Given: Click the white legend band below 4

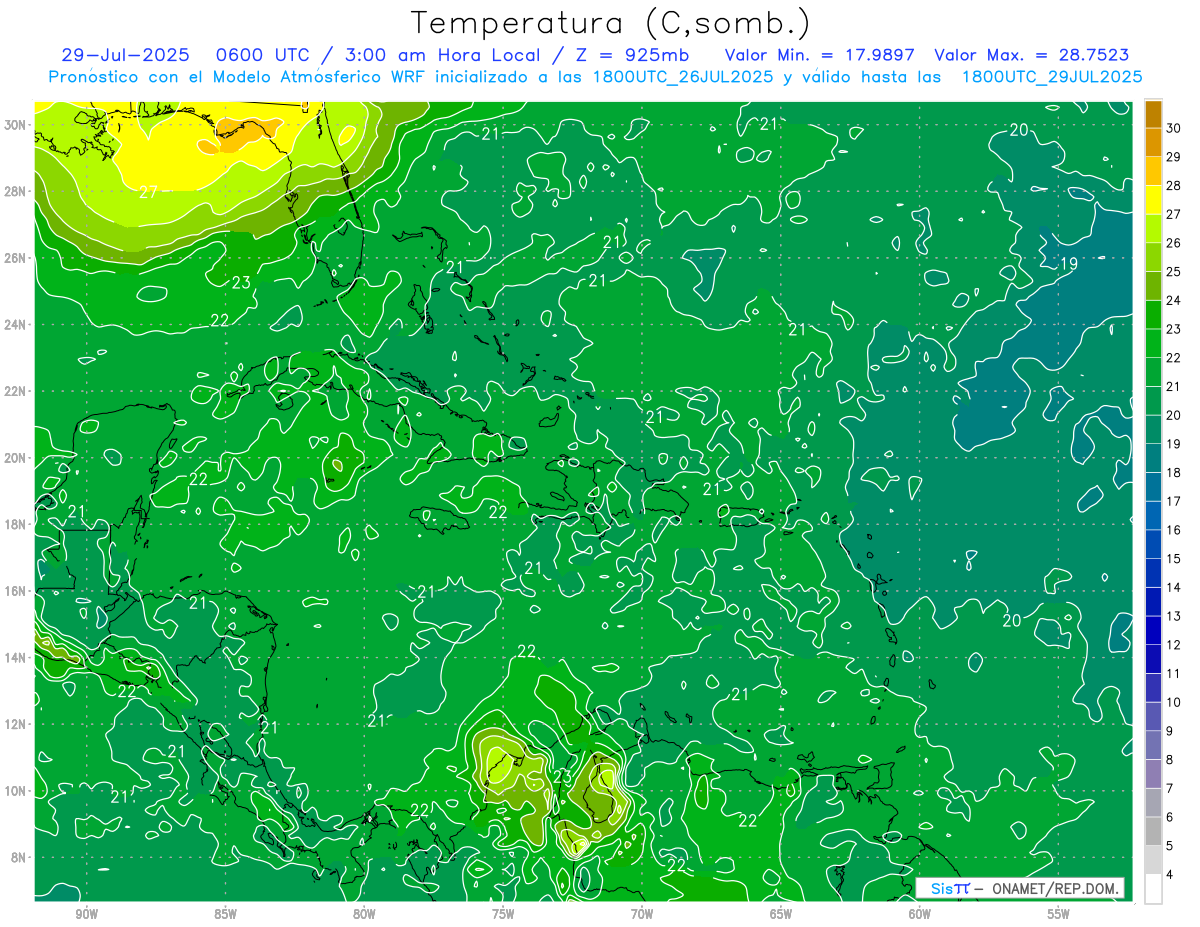Looking at the screenshot, I should pos(1153,888).
